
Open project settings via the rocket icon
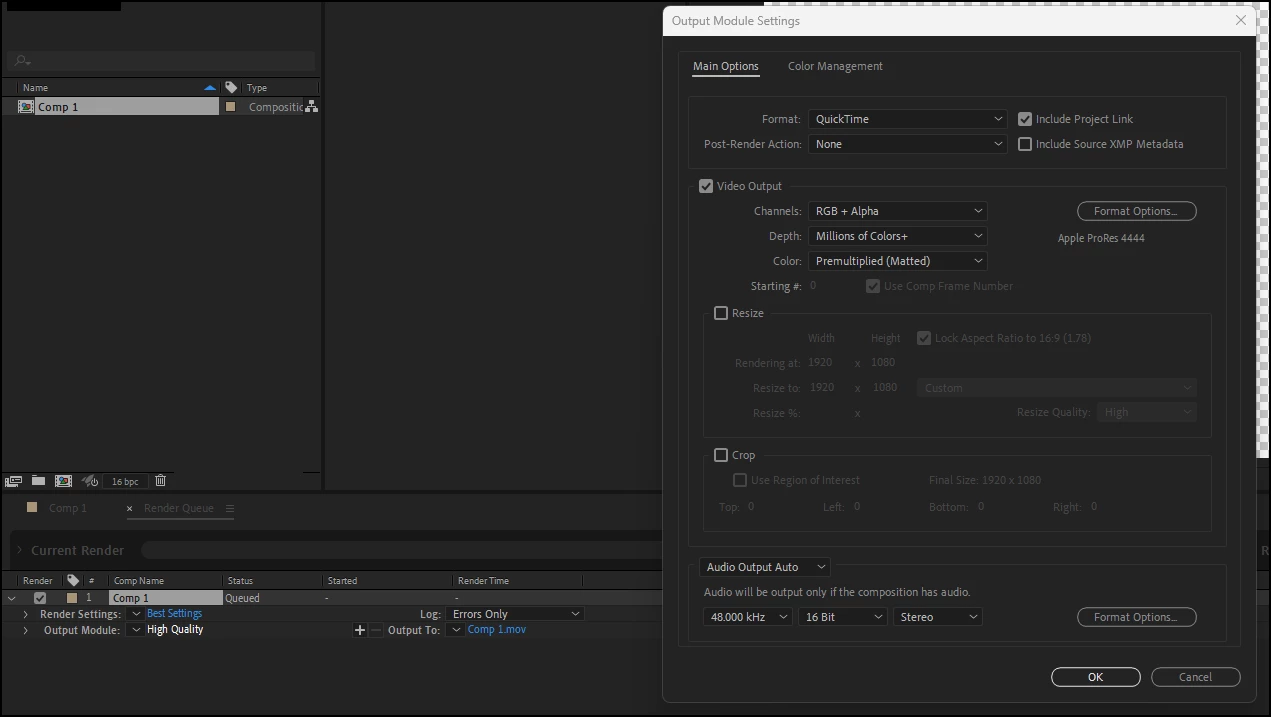point(89,481)
